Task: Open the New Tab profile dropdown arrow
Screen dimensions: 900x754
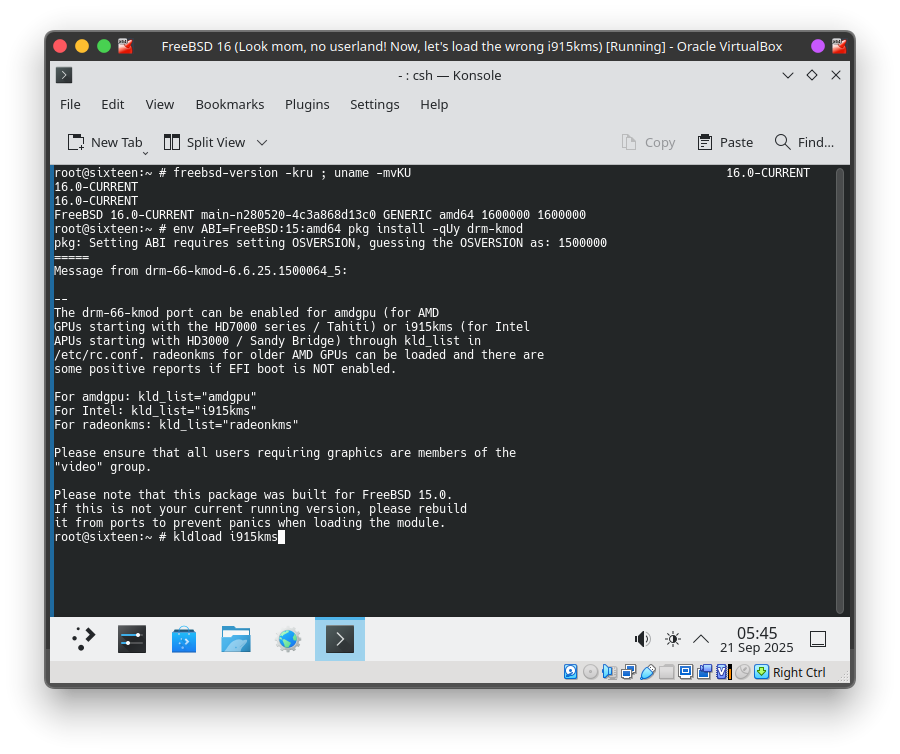Action: tap(145, 153)
